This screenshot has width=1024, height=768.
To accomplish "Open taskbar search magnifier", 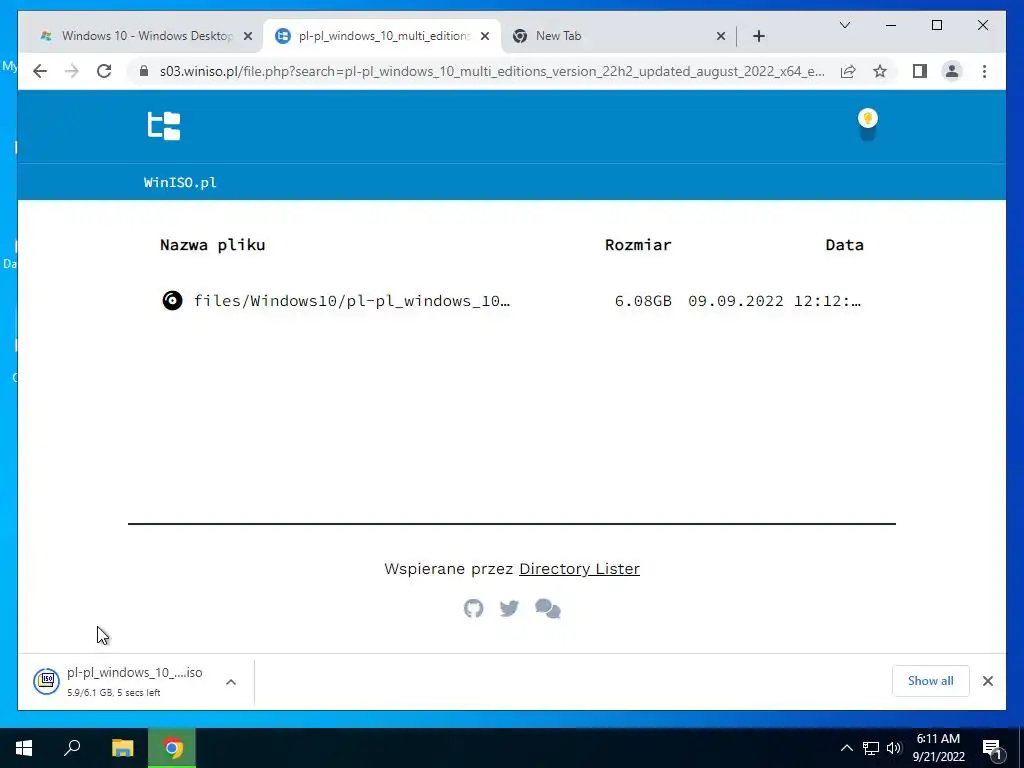I will 72,748.
